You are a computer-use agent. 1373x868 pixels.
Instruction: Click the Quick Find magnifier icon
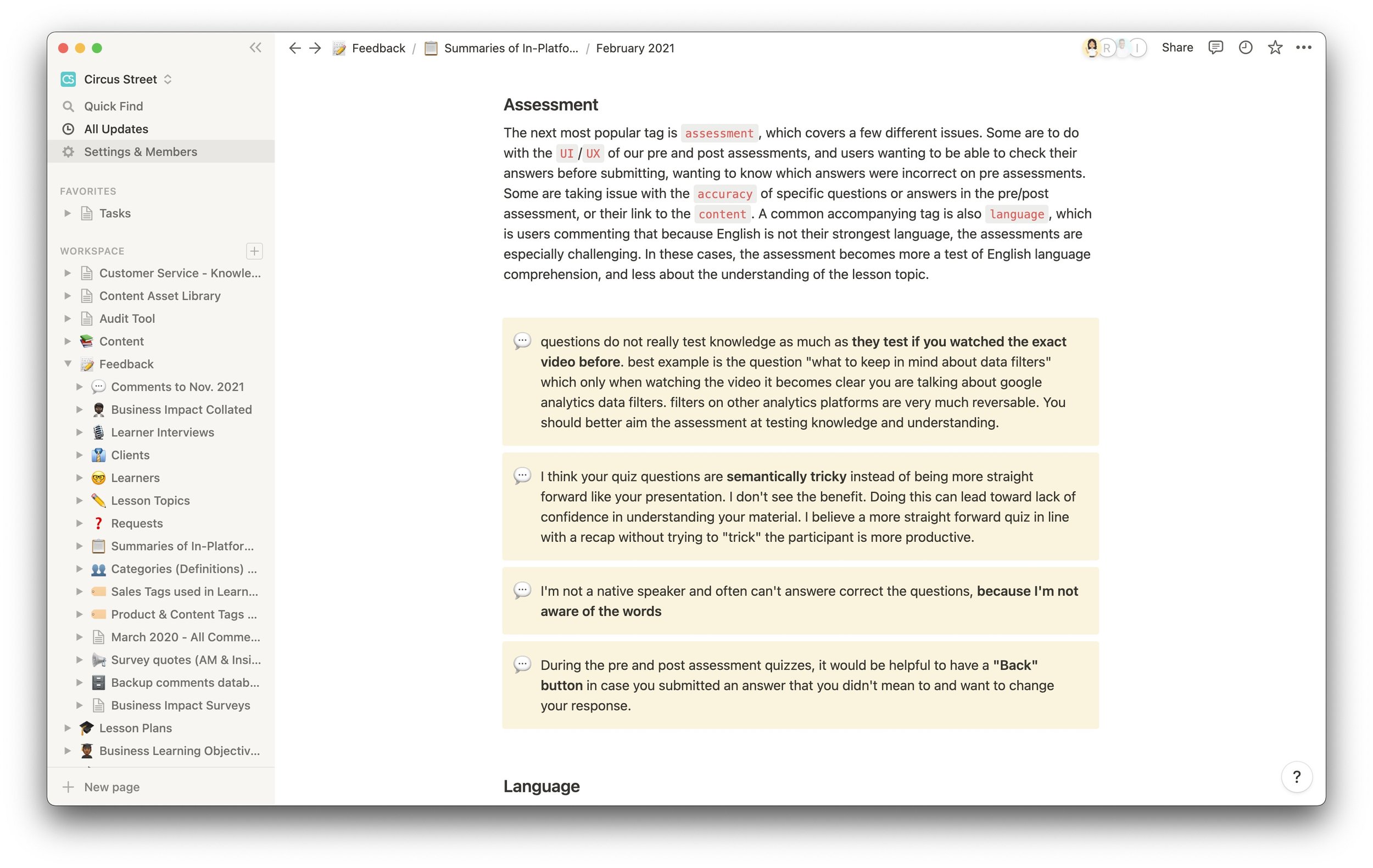tap(69, 106)
